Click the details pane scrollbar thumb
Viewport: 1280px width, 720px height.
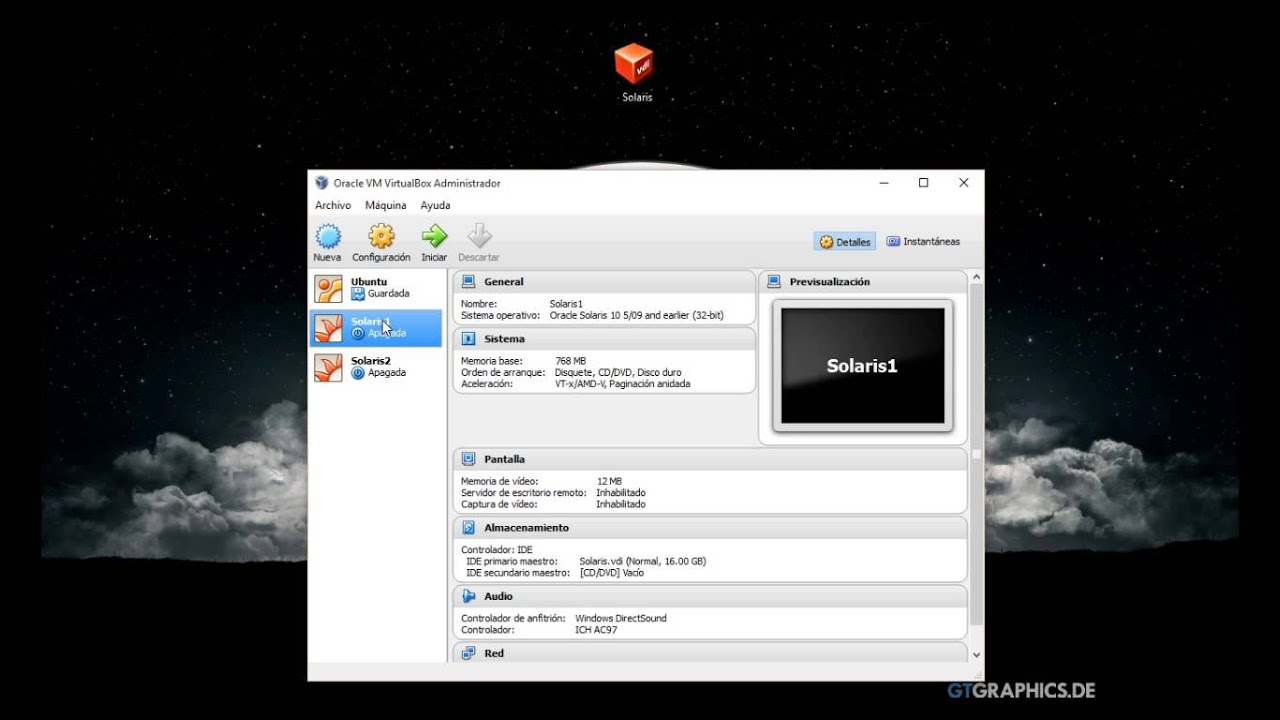pyautogui.click(x=976, y=455)
